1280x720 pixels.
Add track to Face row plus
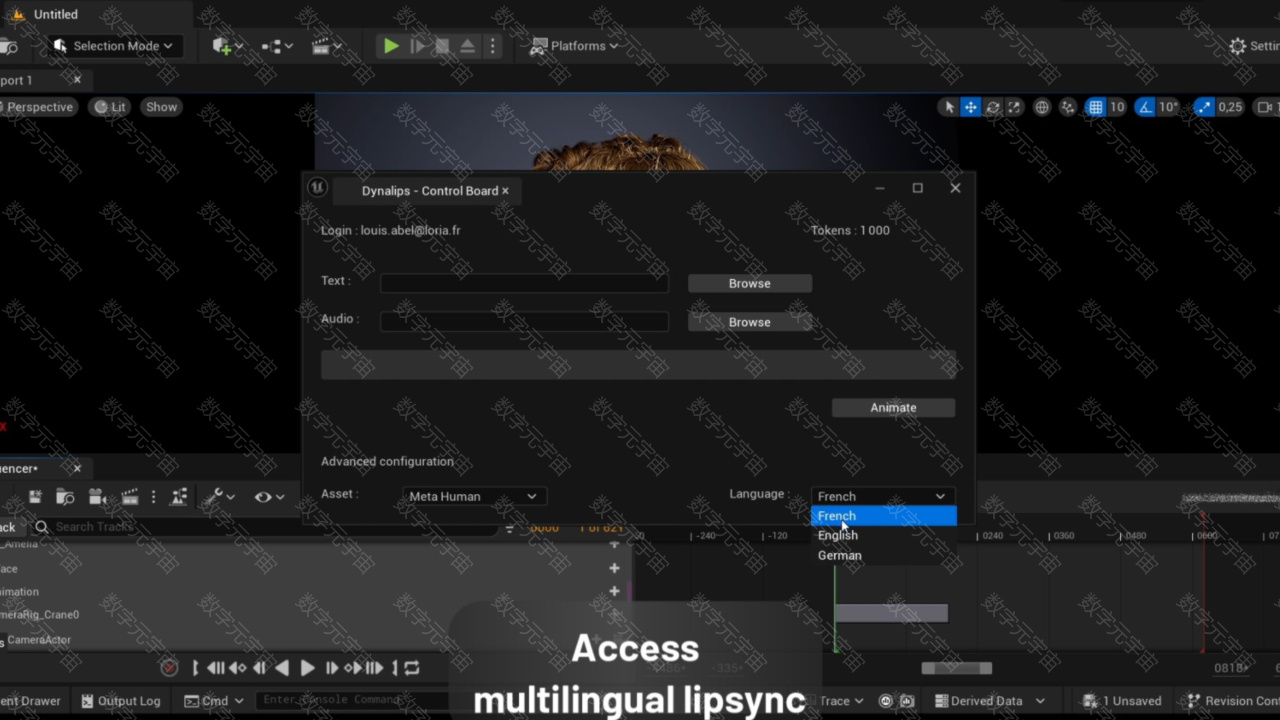(x=614, y=568)
